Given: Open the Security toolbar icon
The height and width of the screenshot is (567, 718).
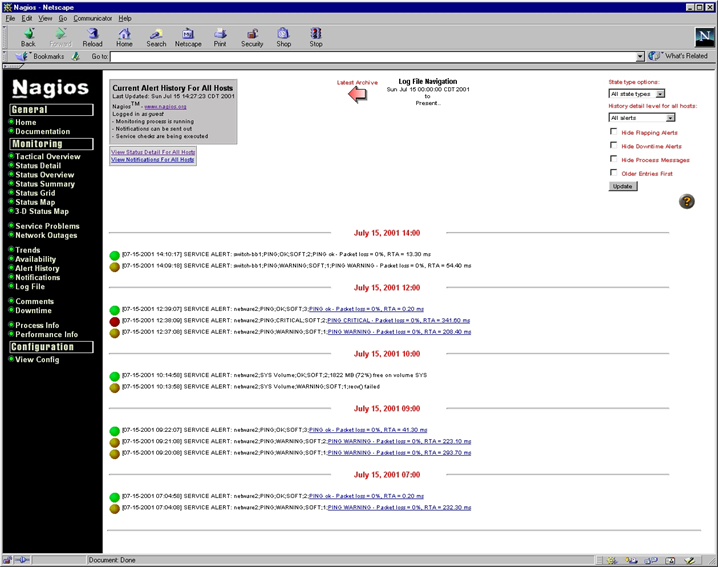Looking at the screenshot, I should click(252, 37).
